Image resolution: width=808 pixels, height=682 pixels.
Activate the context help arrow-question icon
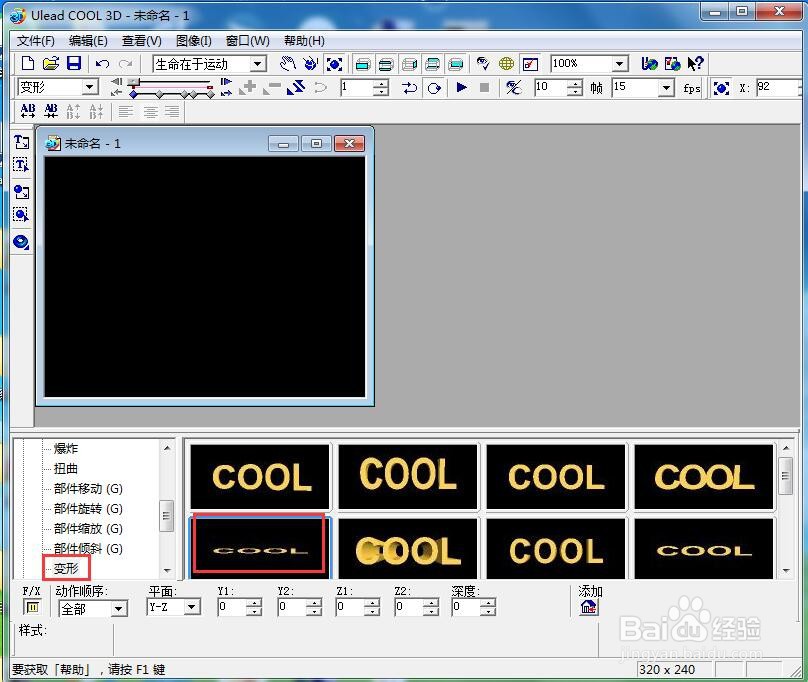click(x=695, y=63)
